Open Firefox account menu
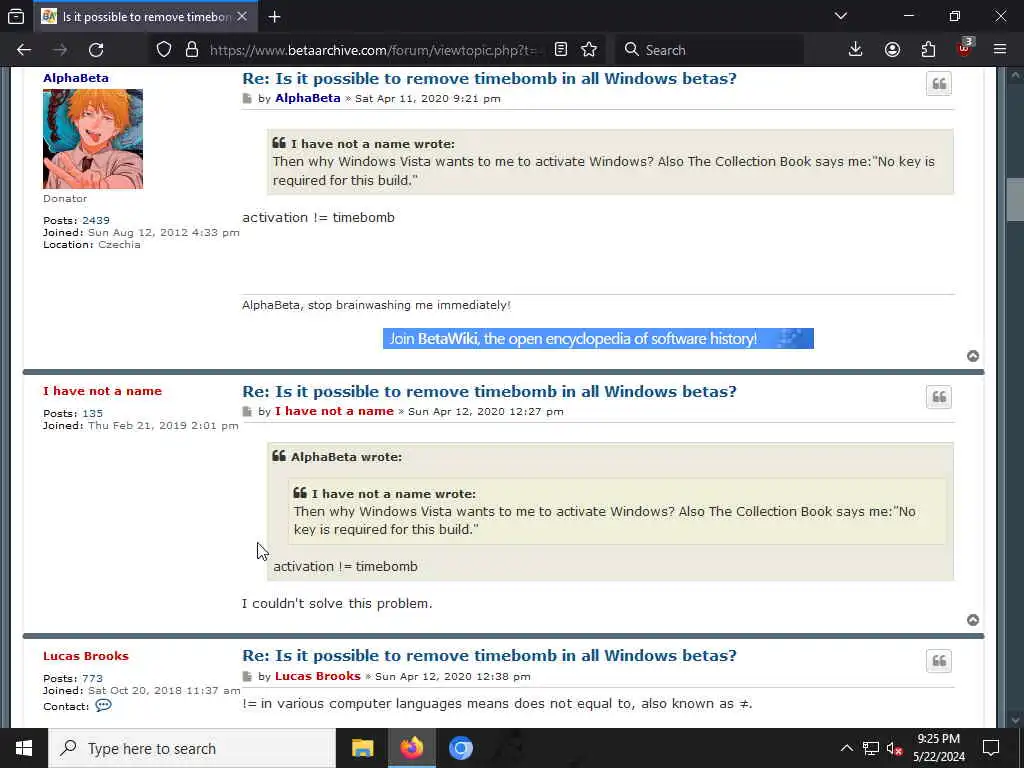Image resolution: width=1024 pixels, height=768 pixels. point(892,50)
